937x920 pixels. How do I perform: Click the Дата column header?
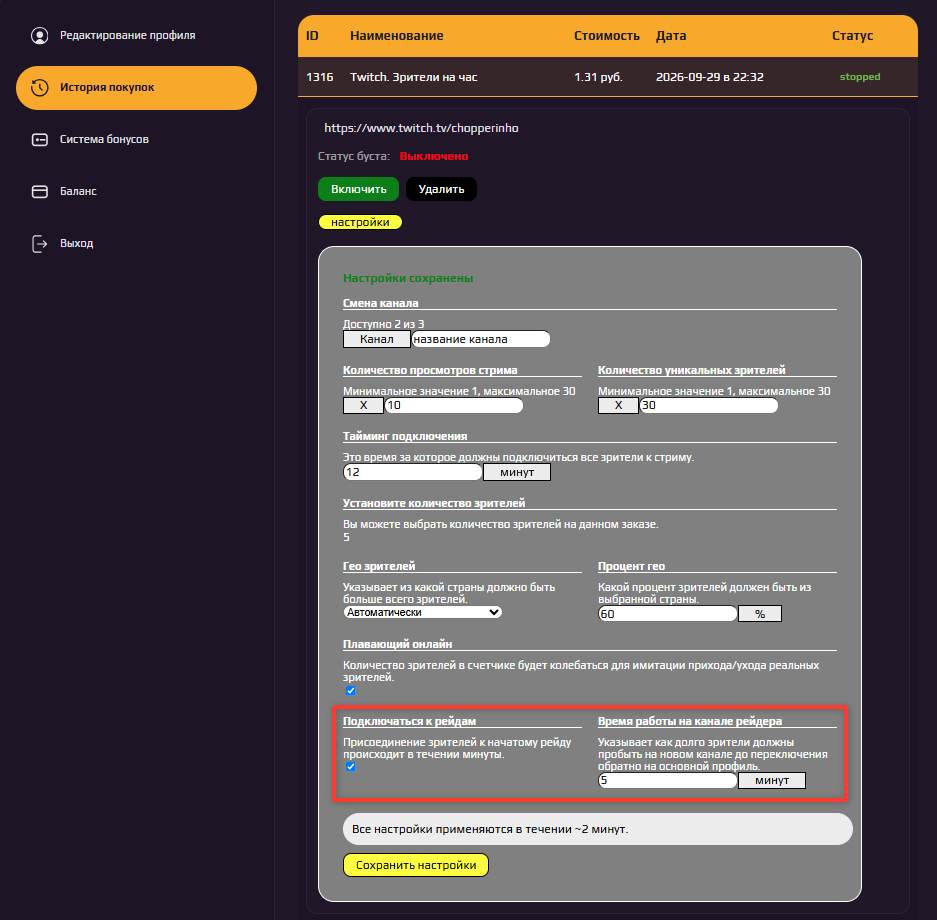pos(671,36)
